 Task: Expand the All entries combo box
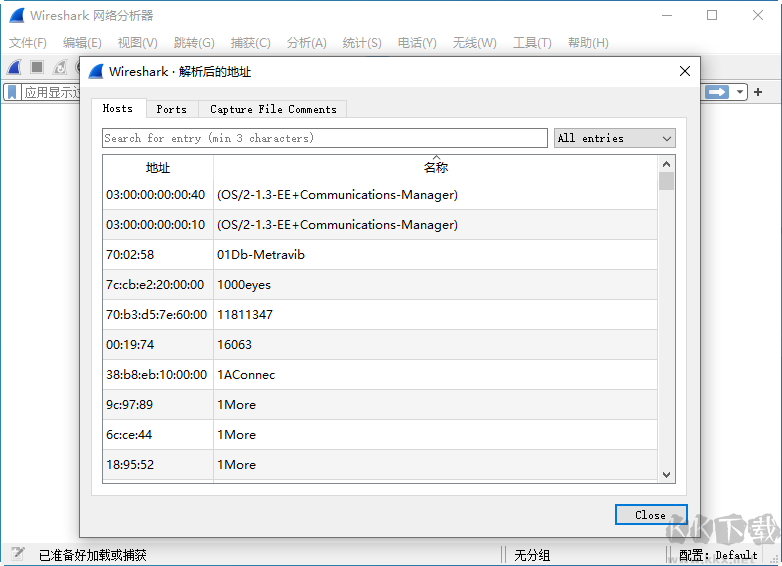pos(614,138)
